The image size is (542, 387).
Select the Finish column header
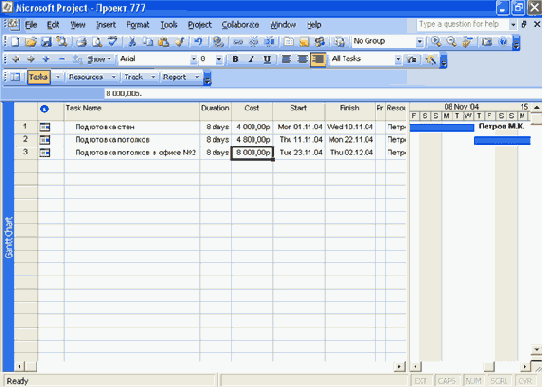350,111
